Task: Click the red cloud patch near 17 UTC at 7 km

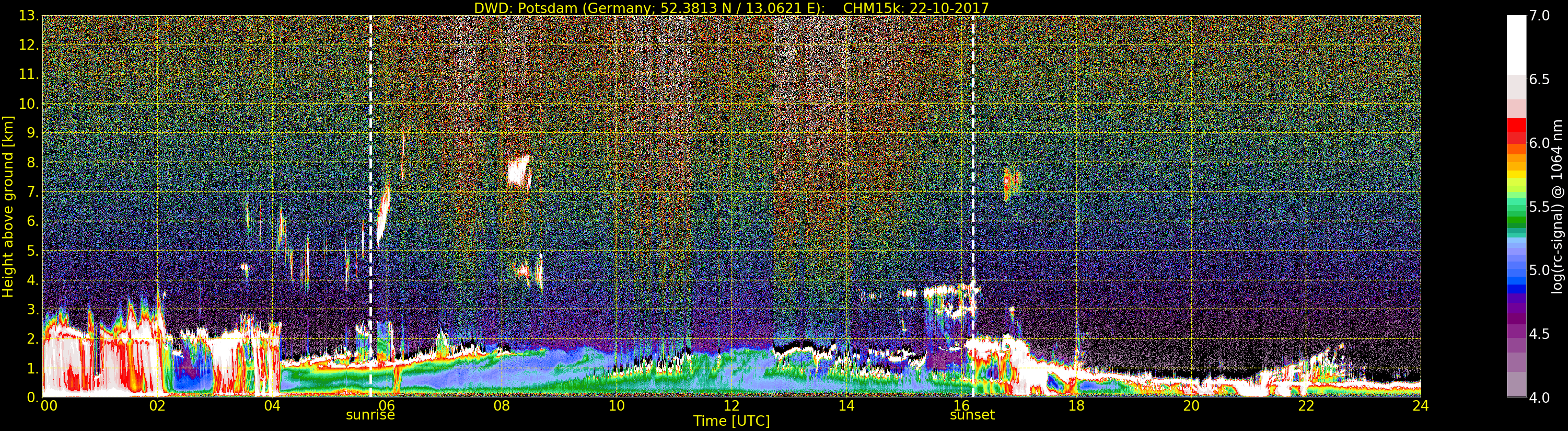Action: point(1011,183)
